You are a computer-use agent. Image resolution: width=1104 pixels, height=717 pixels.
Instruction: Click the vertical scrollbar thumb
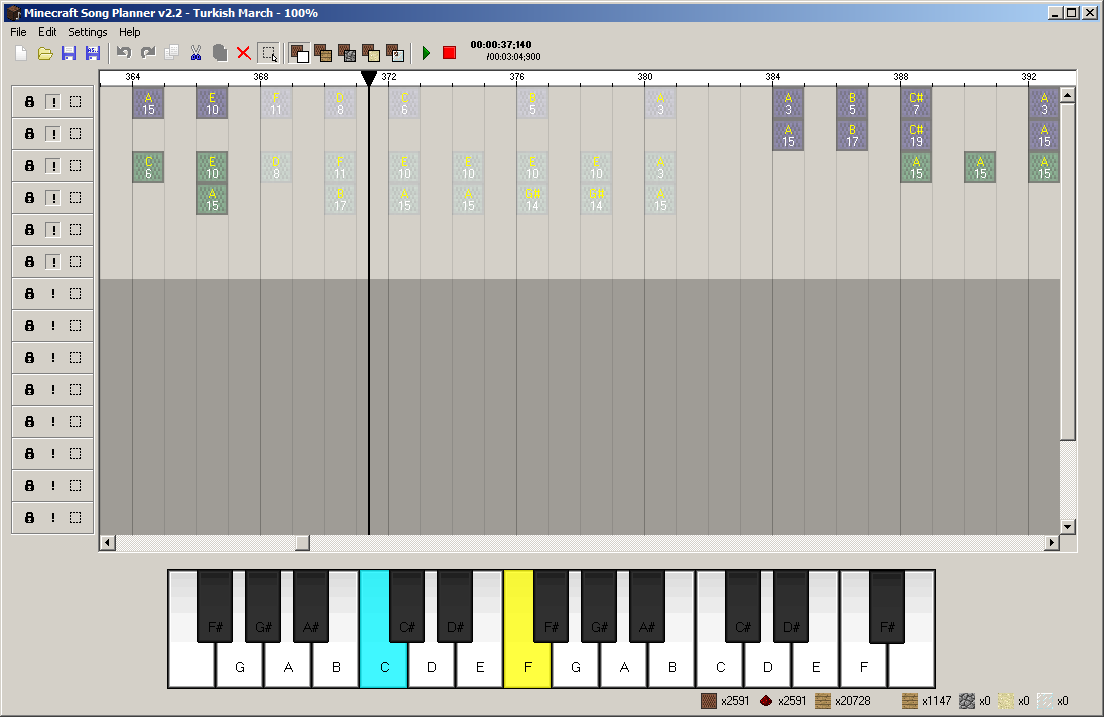pos(1067,272)
